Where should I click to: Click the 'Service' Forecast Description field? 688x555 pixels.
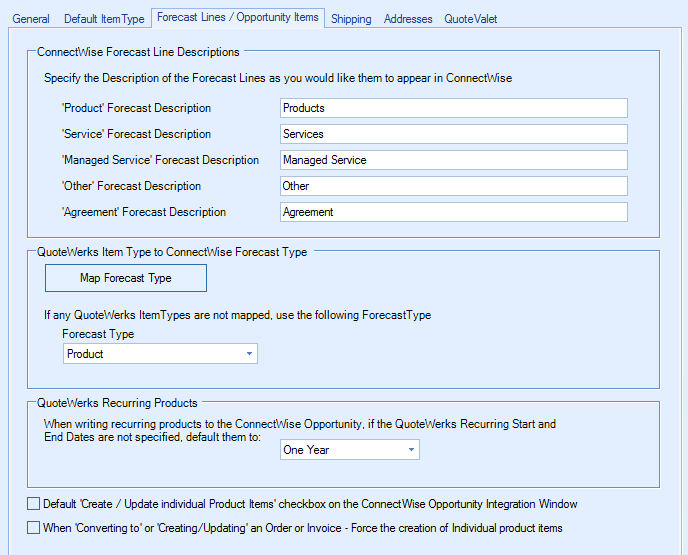[x=453, y=134]
